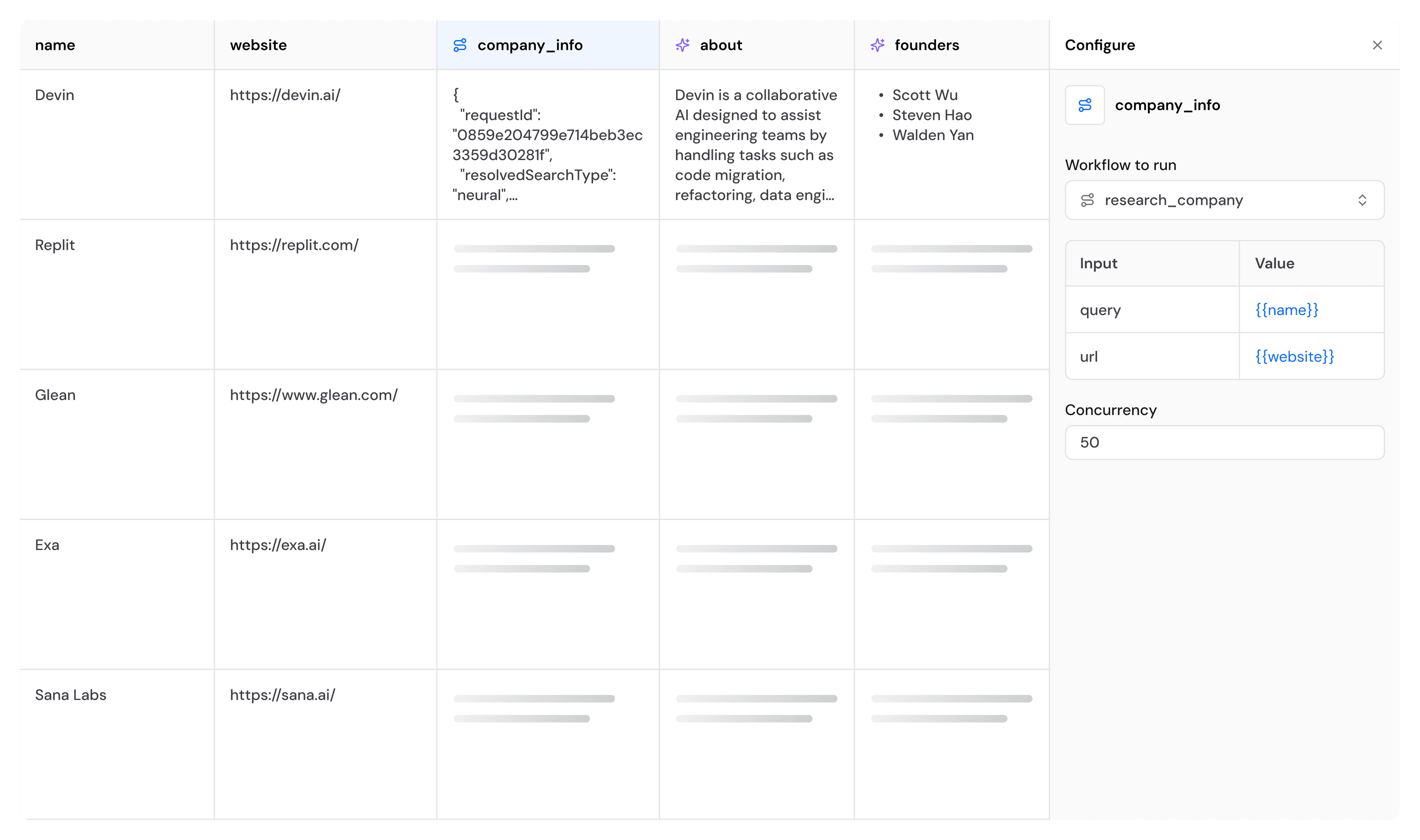Click the Sana Labs name cell
This screenshot has width=1420, height=840.
pos(116,744)
